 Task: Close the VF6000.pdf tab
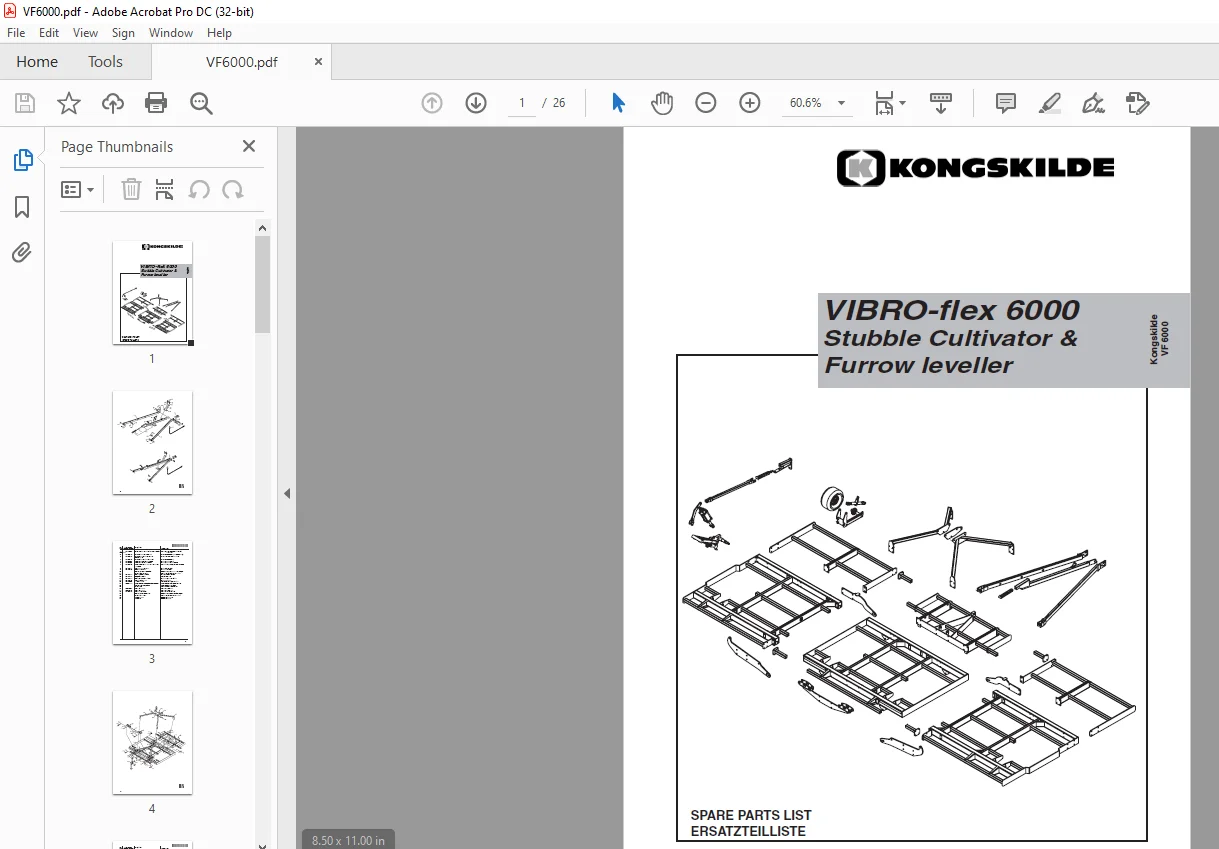pos(319,61)
